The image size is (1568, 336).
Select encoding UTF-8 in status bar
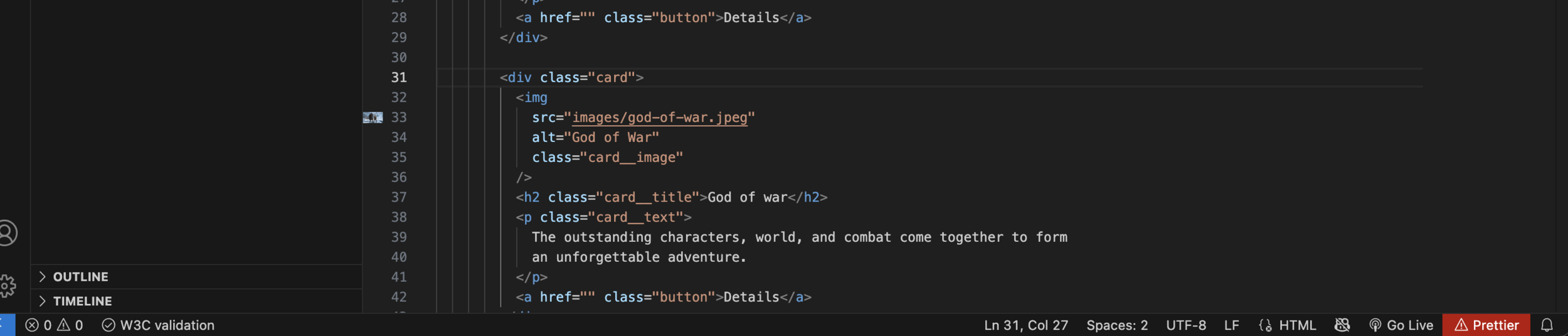[1185, 325]
